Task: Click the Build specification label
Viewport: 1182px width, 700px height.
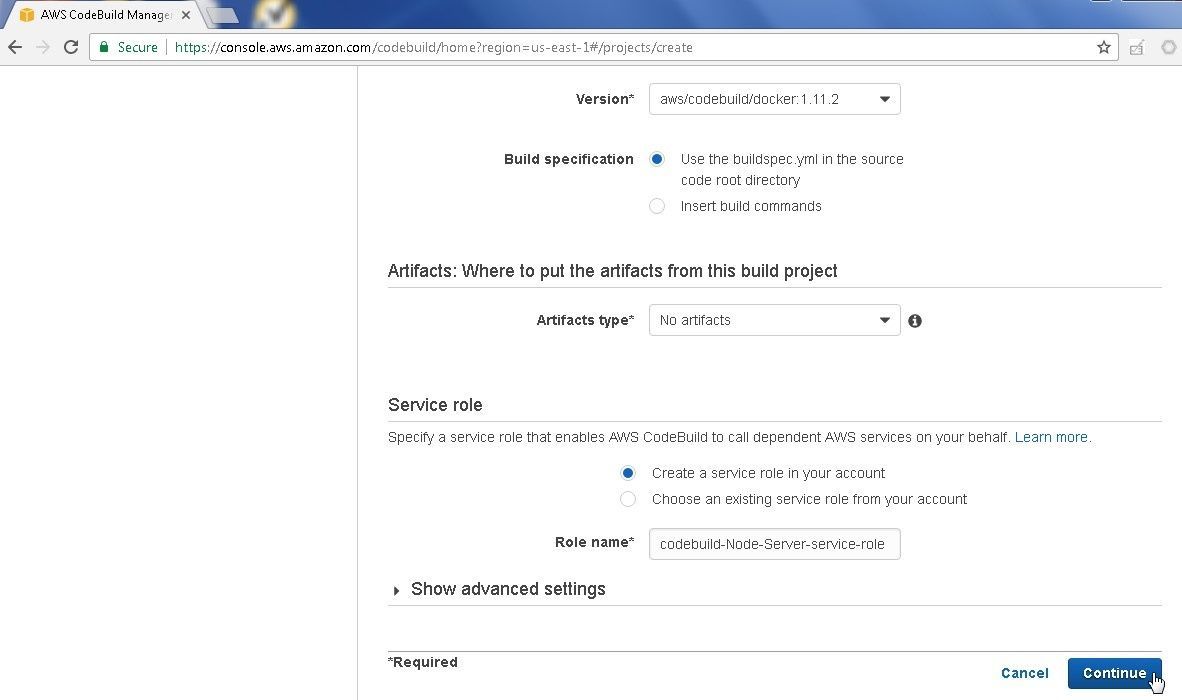Action: (x=568, y=159)
